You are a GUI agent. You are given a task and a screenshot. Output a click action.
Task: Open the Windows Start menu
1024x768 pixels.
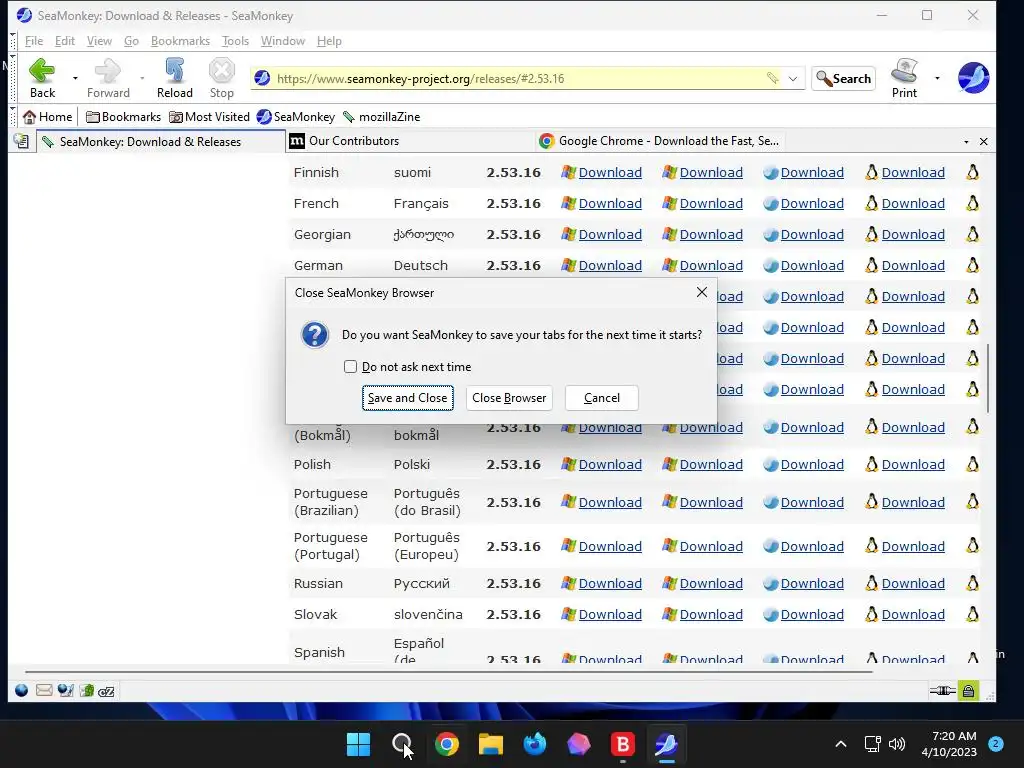pyautogui.click(x=358, y=744)
